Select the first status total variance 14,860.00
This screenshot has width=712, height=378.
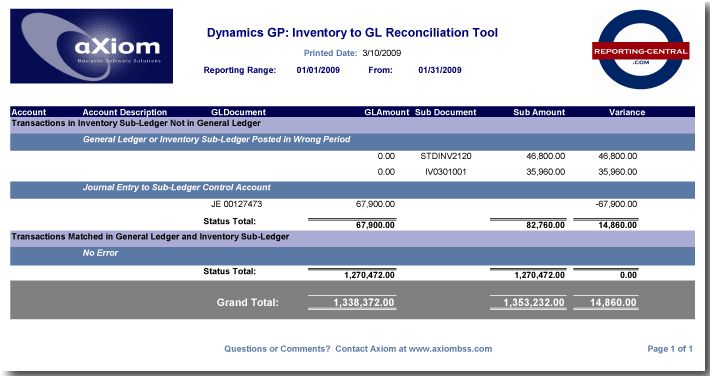(618, 225)
